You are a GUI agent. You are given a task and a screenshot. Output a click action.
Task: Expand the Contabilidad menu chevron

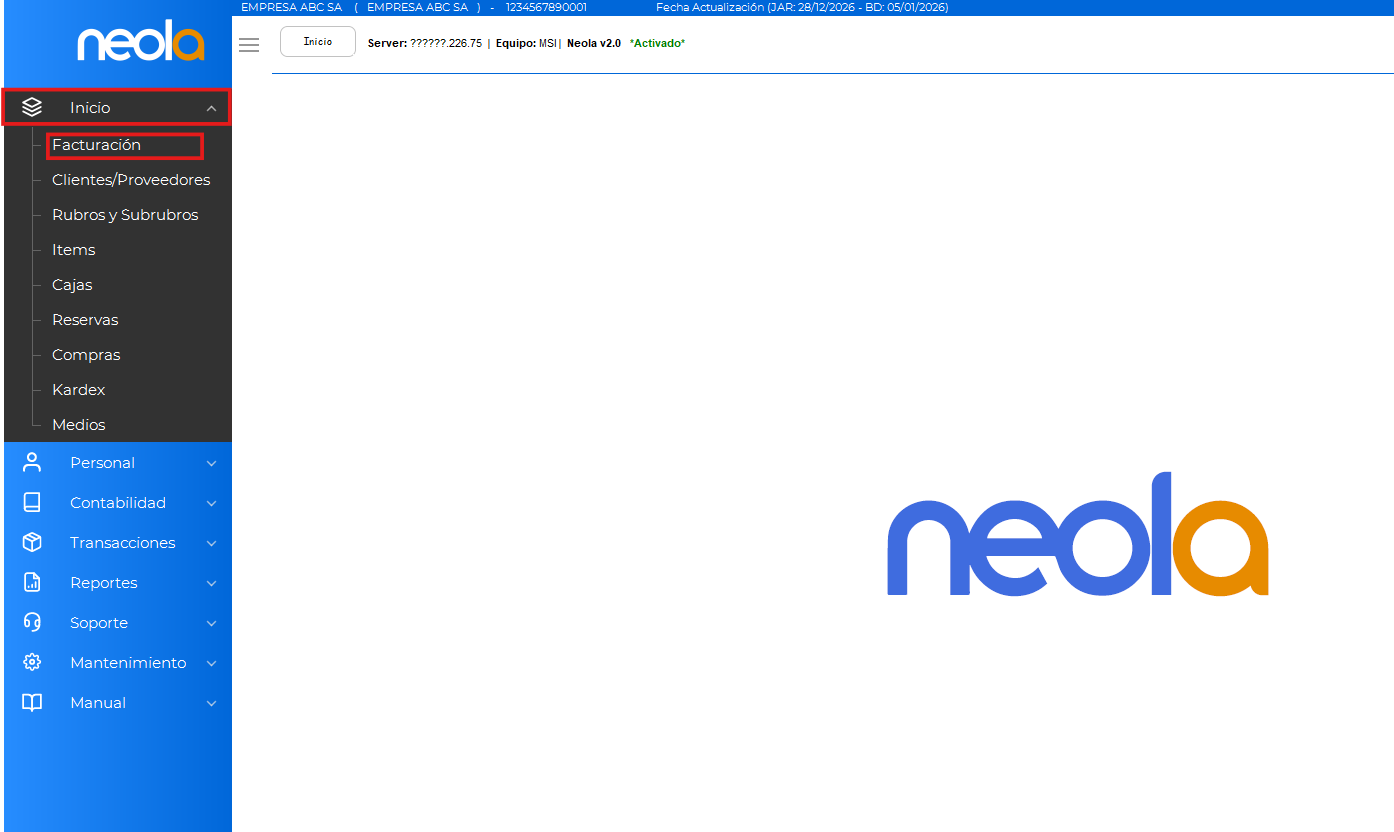(211, 503)
